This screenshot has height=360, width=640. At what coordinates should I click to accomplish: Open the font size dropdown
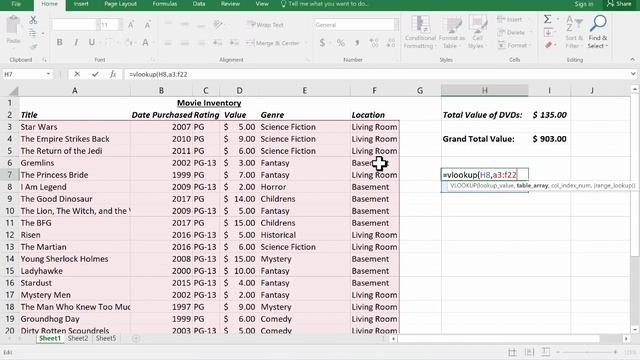[120, 25]
